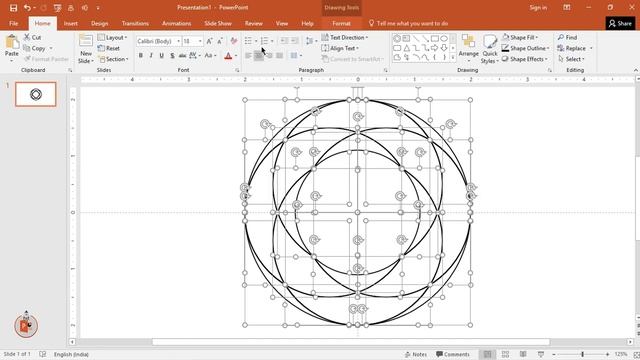Switch to the Transitions tab
Image resolution: width=640 pixels, height=360 pixels.
click(x=135, y=24)
